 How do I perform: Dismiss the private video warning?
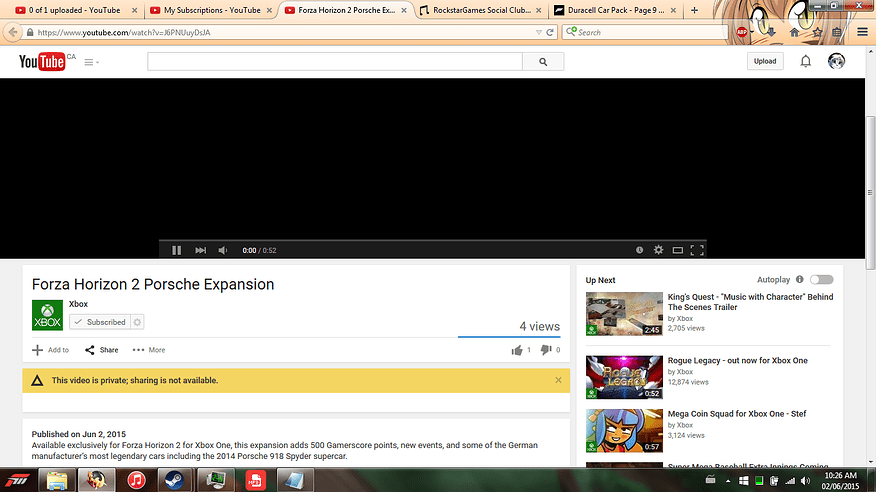coord(558,380)
